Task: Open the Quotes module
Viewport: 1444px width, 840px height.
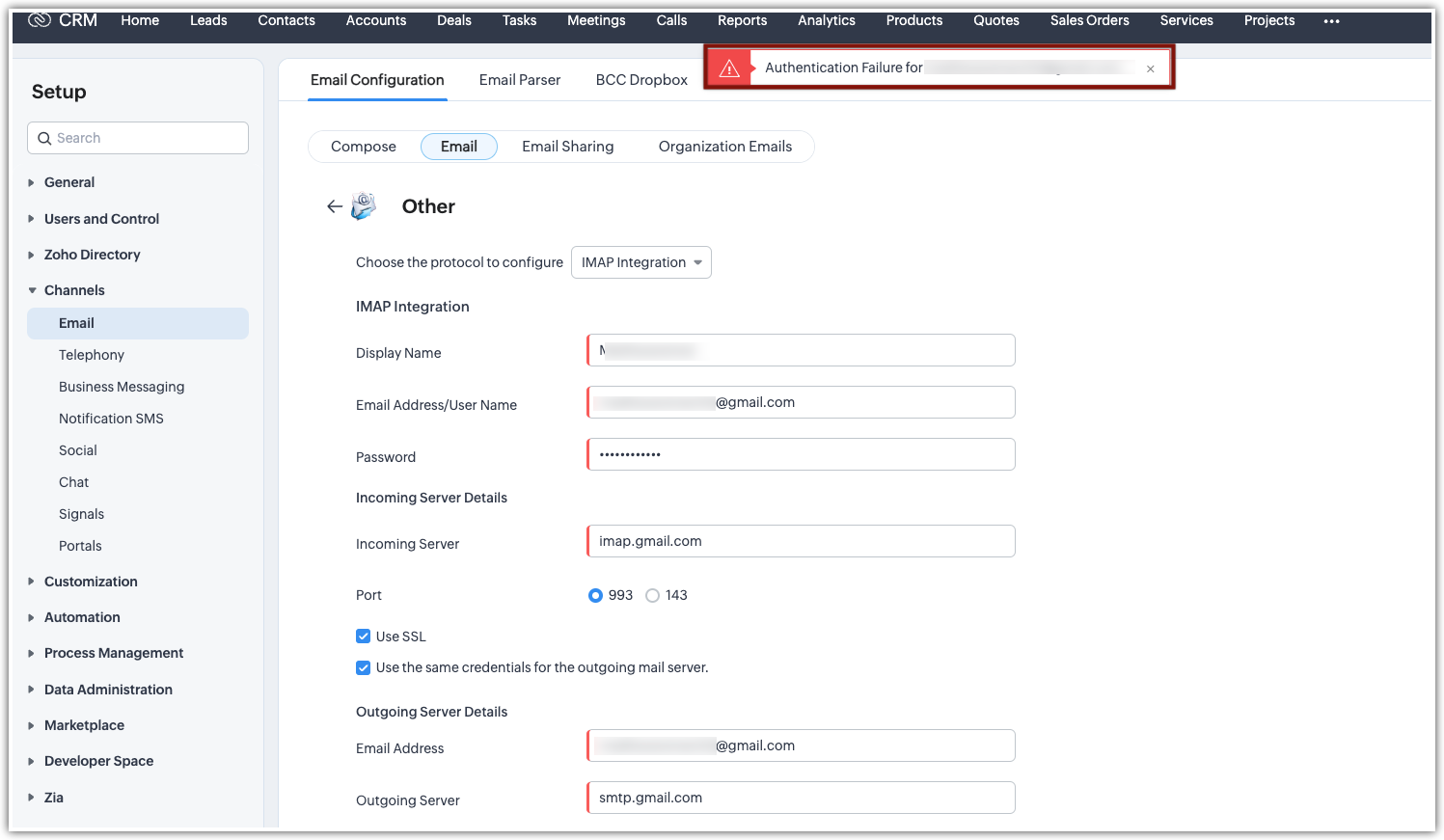Action: pyautogui.click(x=996, y=20)
